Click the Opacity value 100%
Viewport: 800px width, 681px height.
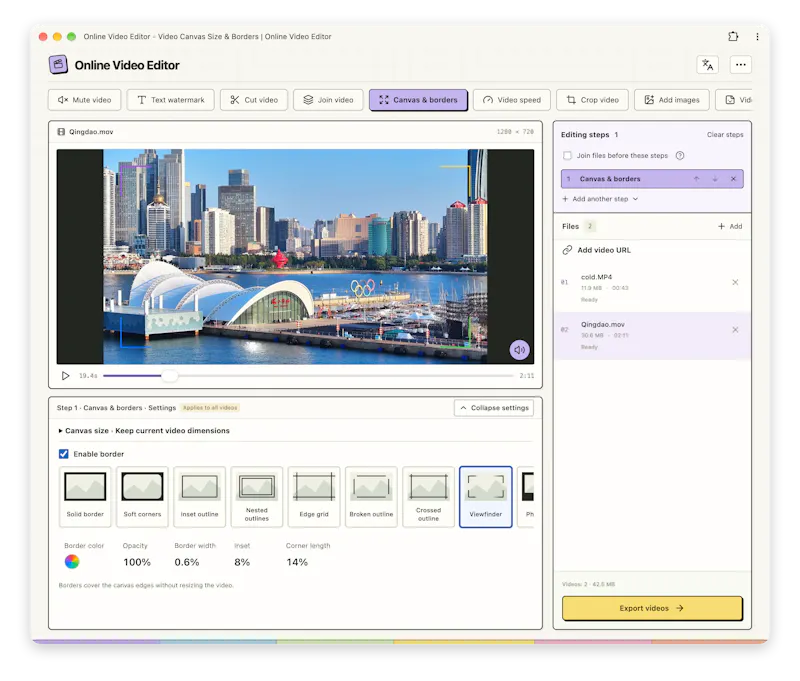[137, 562]
